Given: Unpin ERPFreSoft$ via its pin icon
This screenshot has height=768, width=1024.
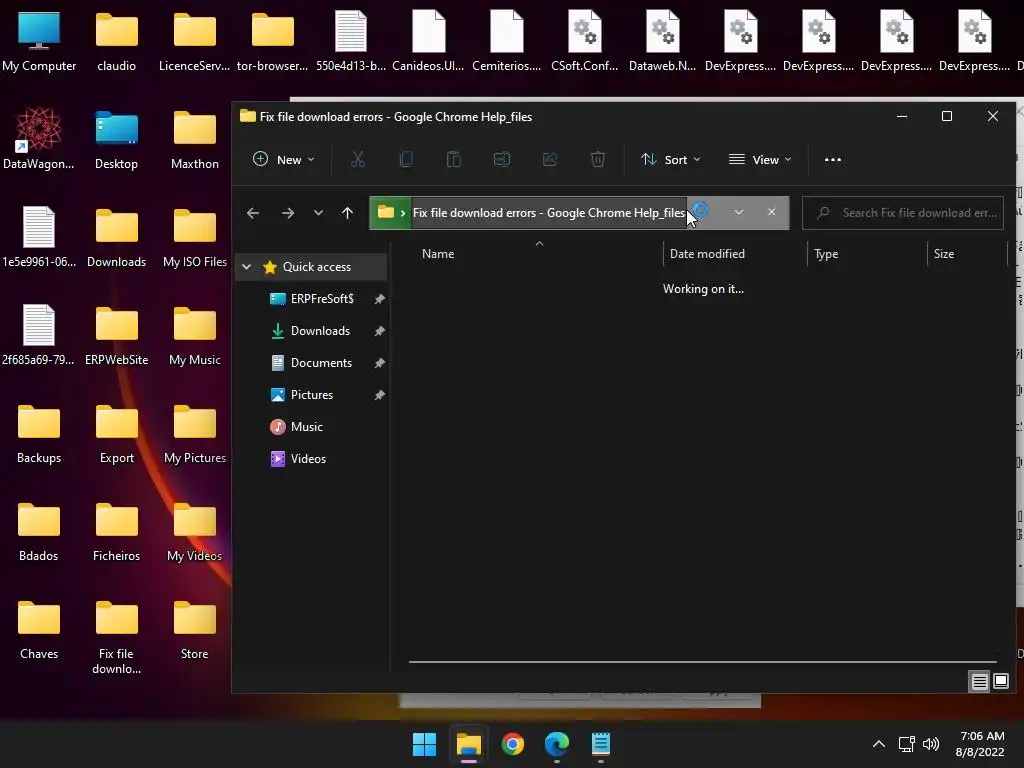Looking at the screenshot, I should 379,299.
